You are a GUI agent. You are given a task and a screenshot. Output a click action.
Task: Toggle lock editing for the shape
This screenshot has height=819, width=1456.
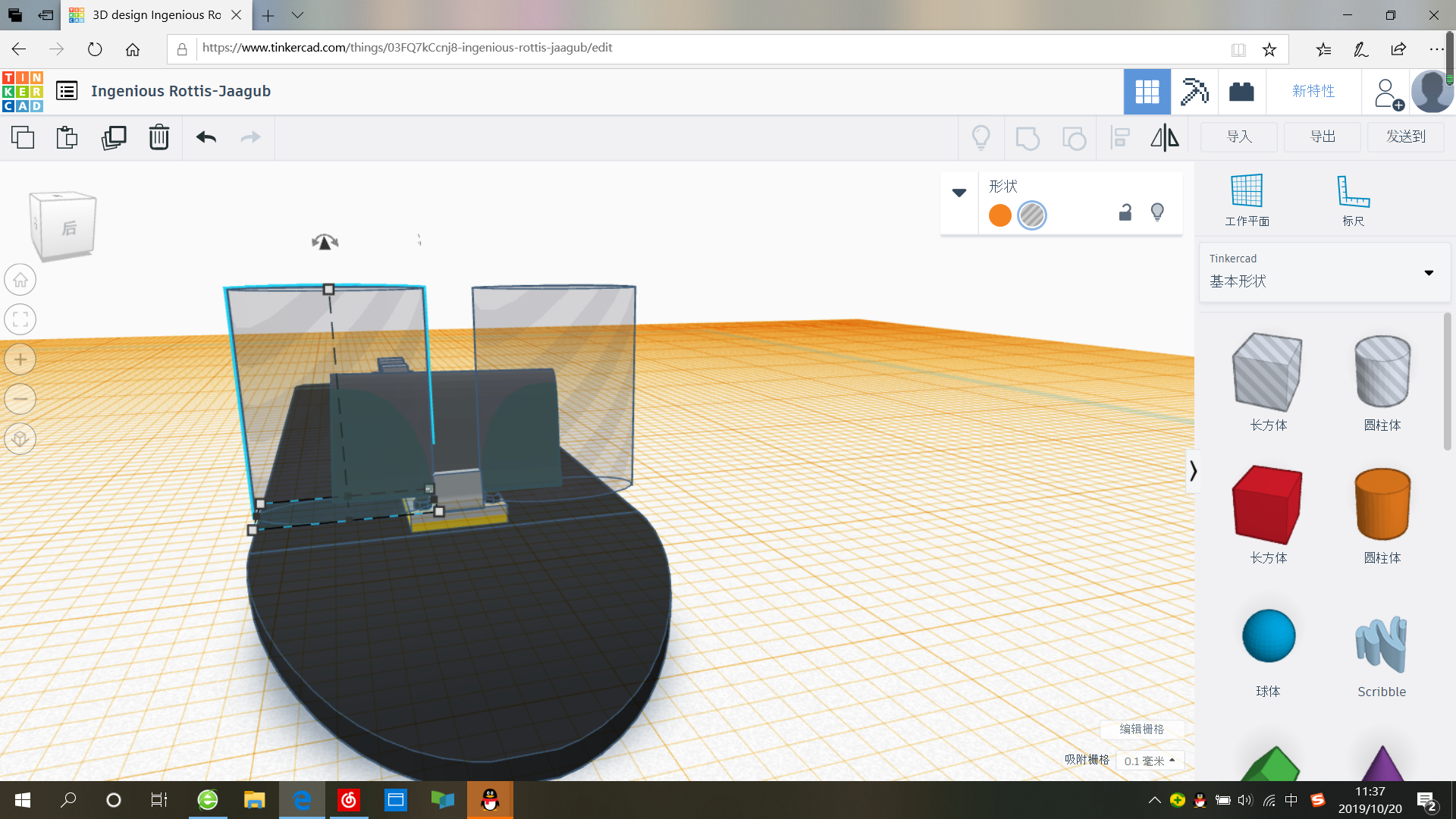1125,212
